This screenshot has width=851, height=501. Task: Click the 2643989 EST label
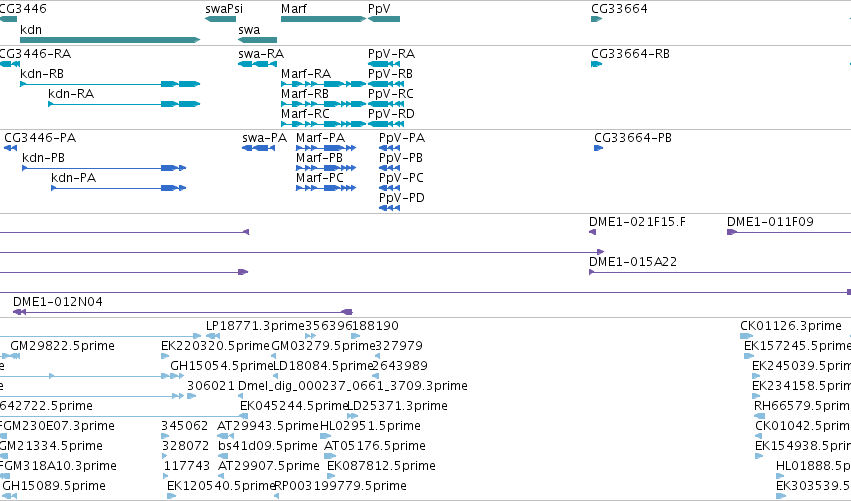(399, 366)
